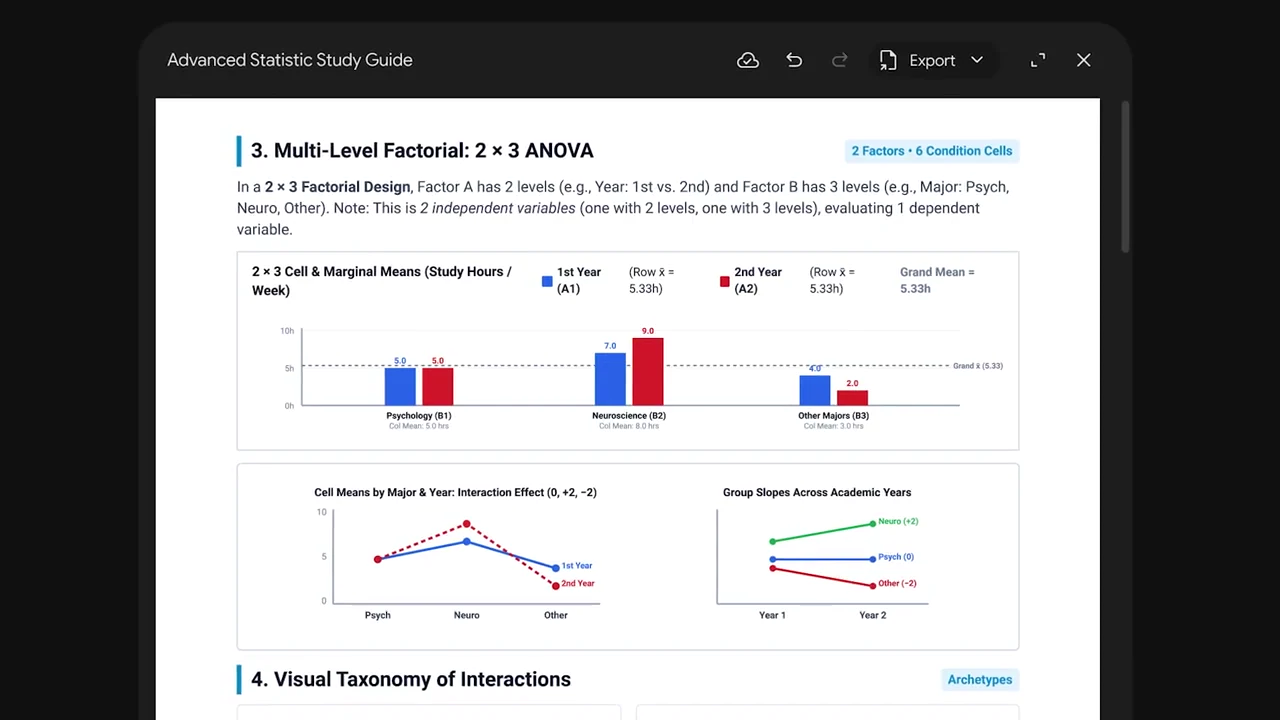Click the Archetypes badge
The height and width of the screenshot is (720, 1280).
pos(980,679)
